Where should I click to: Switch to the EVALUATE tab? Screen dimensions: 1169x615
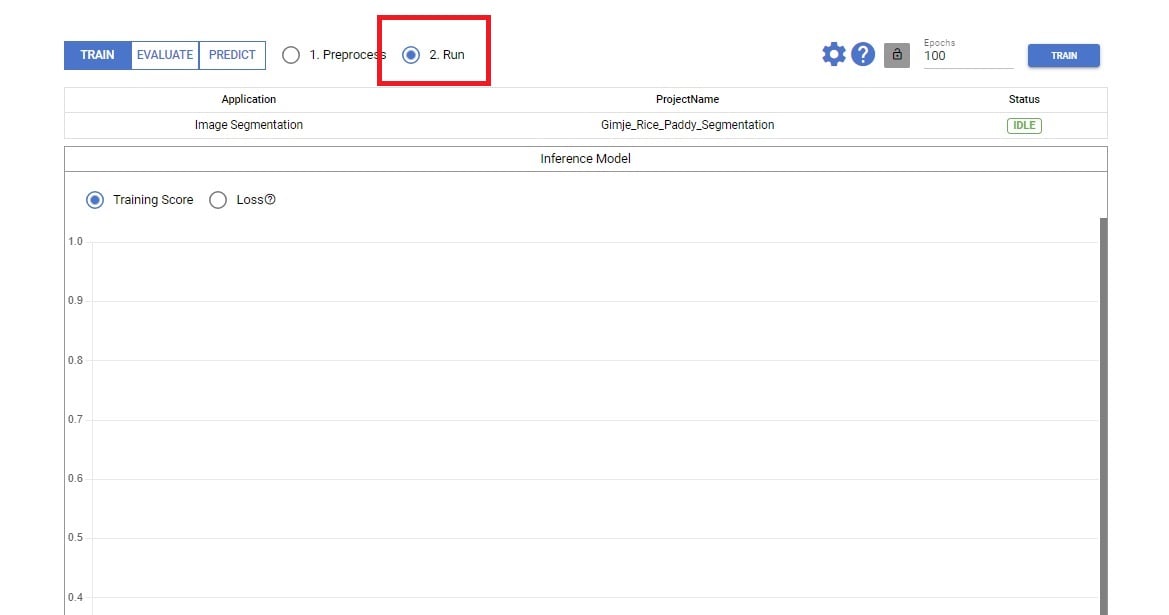point(163,54)
